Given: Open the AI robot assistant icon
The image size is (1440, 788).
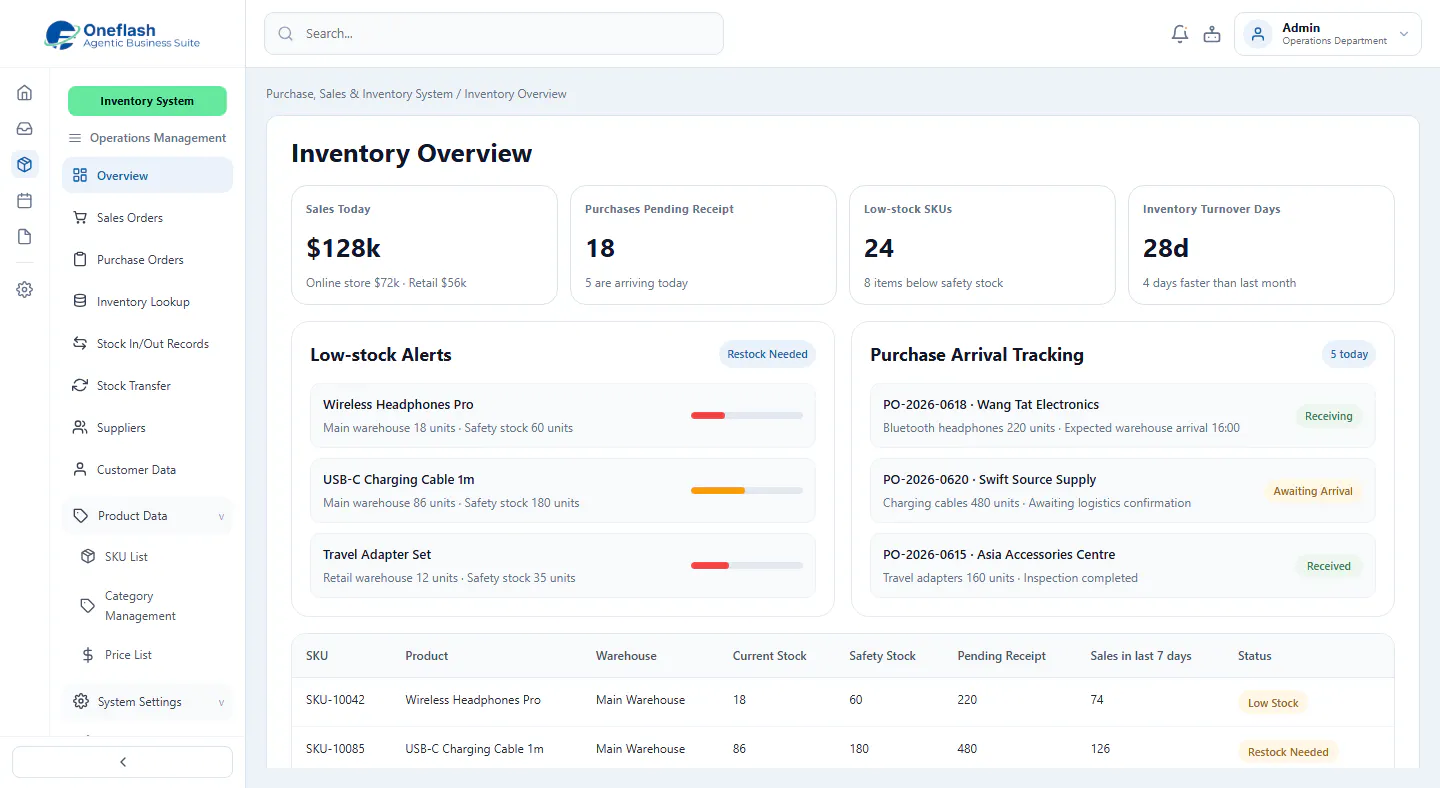Looking at the screenshot, I should point(1212,34).
